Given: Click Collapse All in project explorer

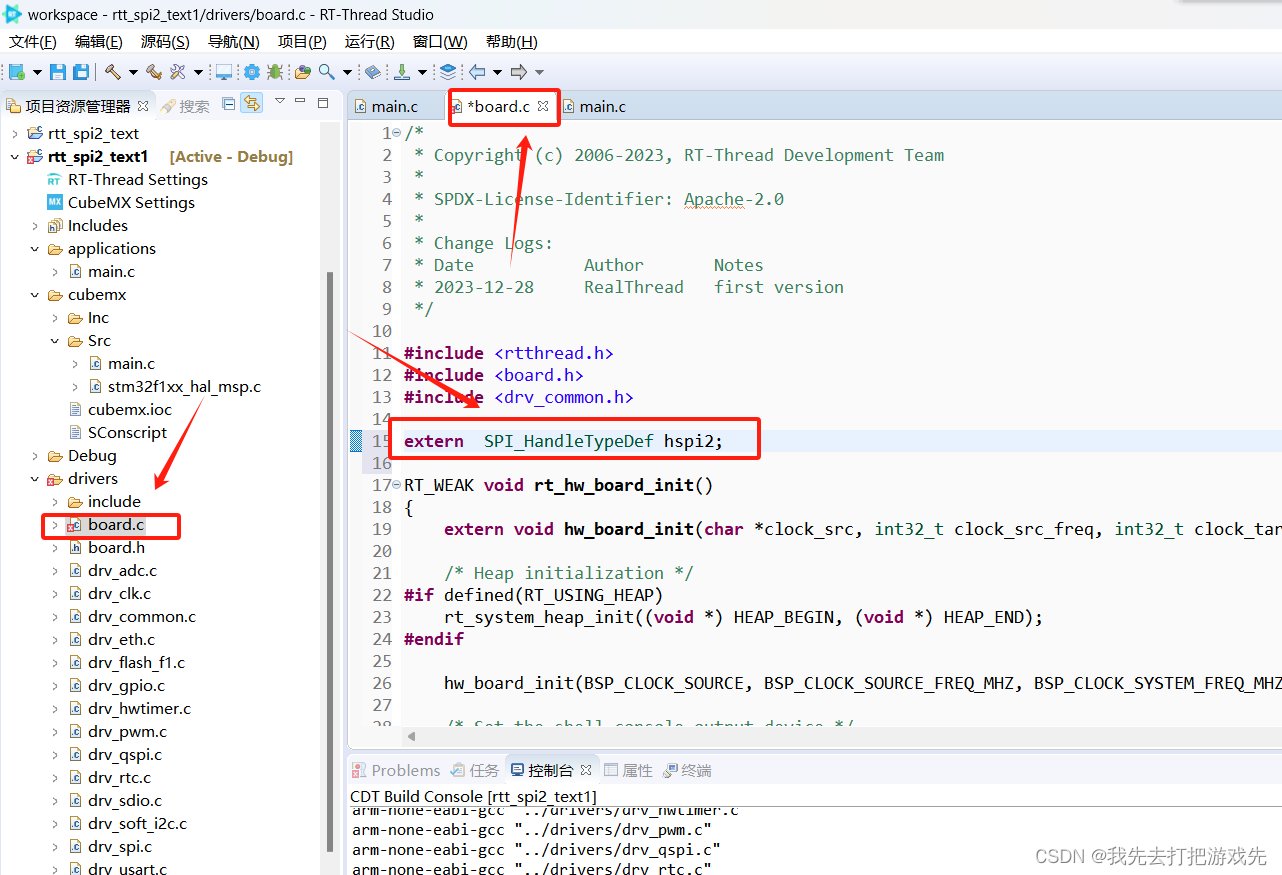Looking at the screenshot, I should pyautogui.click(x=229, y=103).
